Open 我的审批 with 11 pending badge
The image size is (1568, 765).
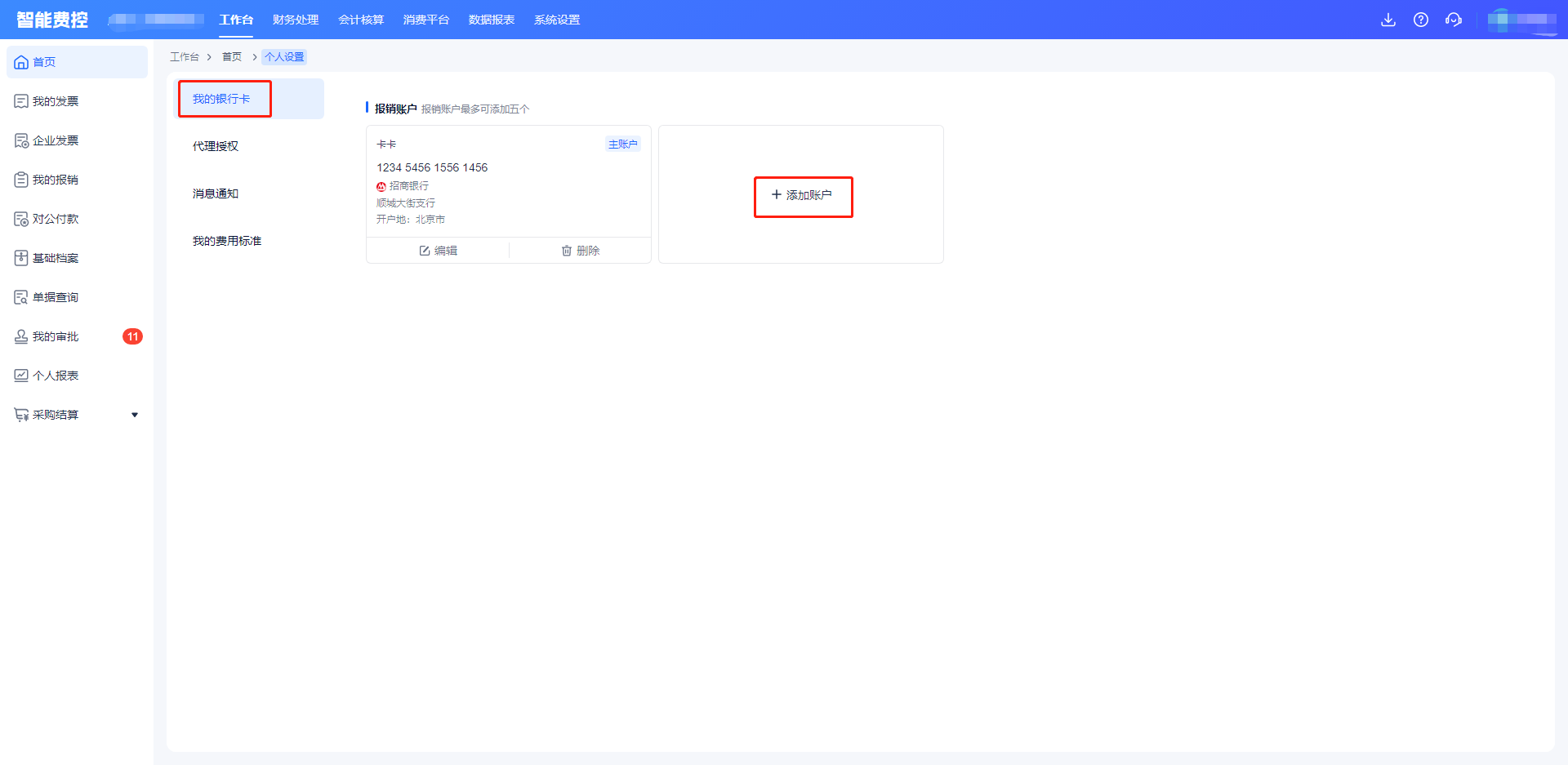[56, 336]
